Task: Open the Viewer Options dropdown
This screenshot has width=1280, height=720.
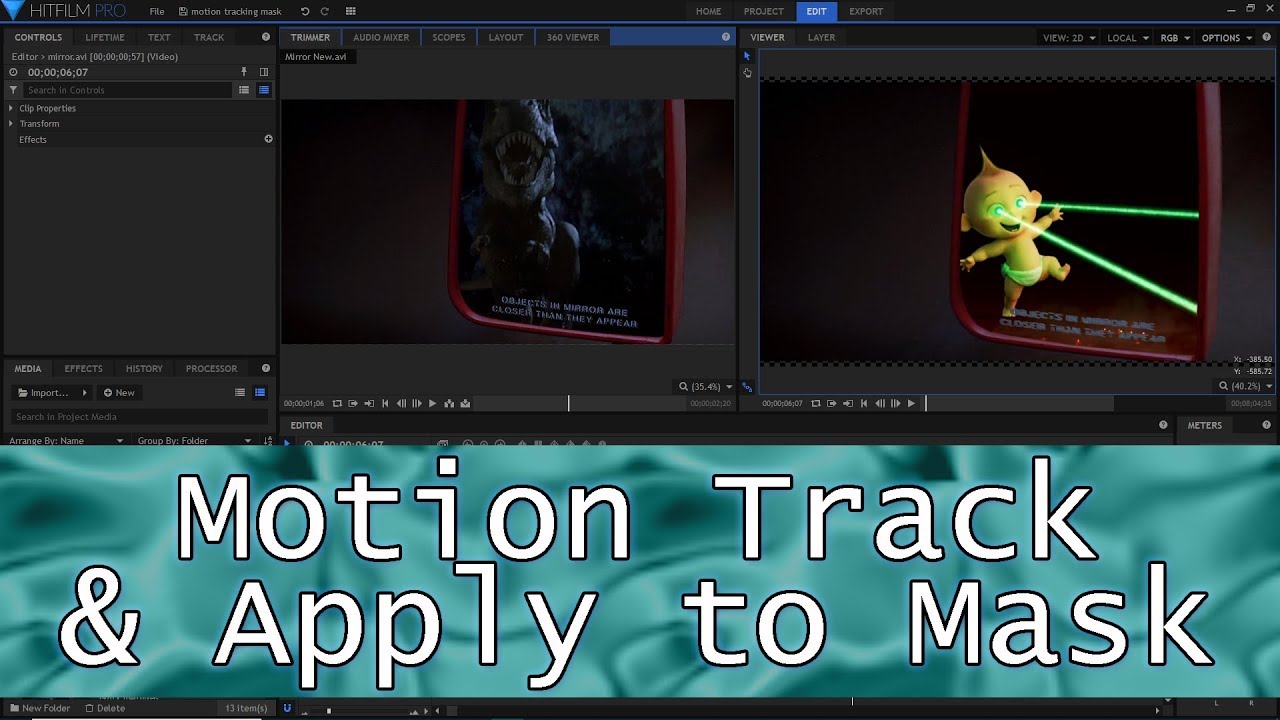Action: tap(1227, 38)
